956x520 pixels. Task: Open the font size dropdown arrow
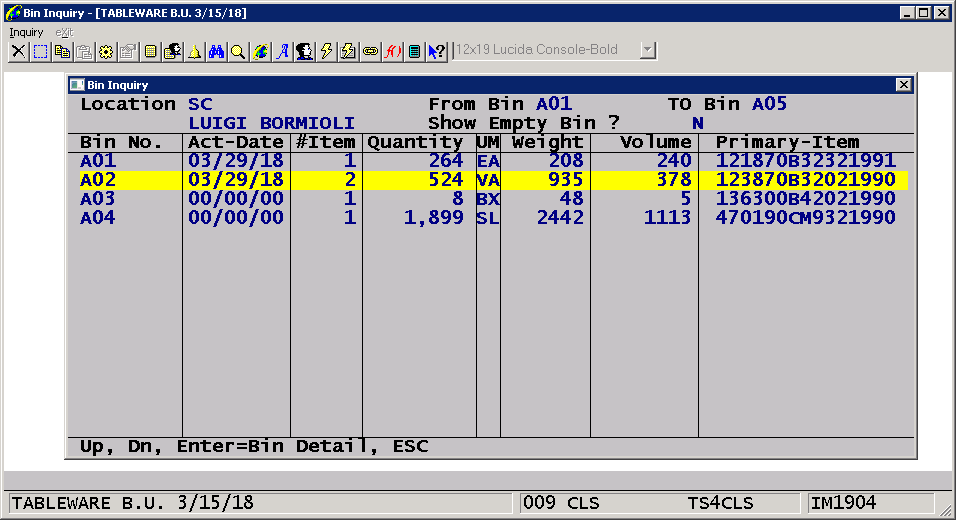pyautogui.click(x=648, y=50)
